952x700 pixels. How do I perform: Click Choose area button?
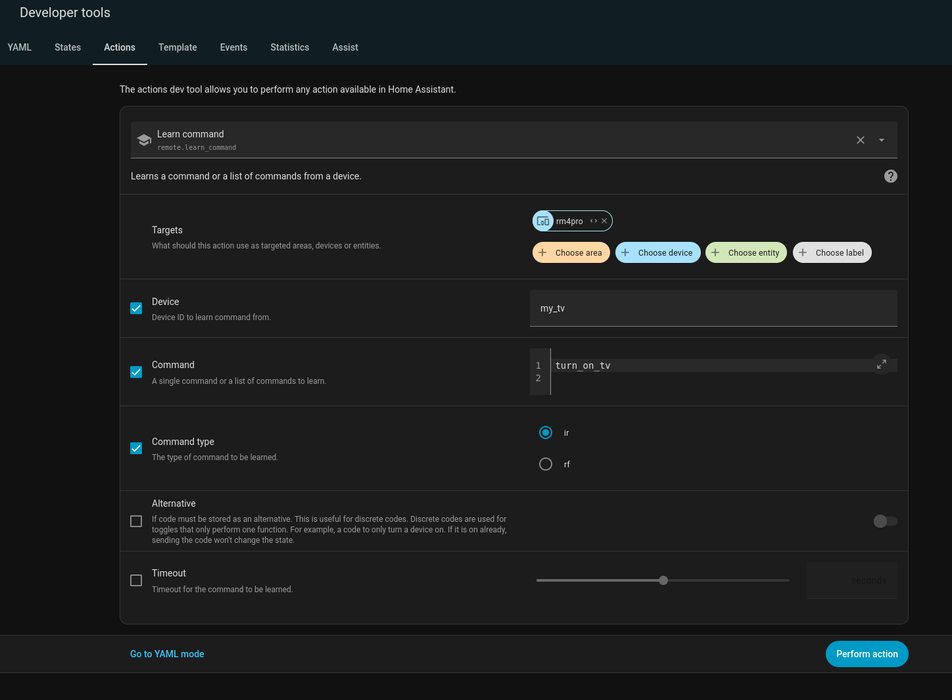(x=571, y=253)
